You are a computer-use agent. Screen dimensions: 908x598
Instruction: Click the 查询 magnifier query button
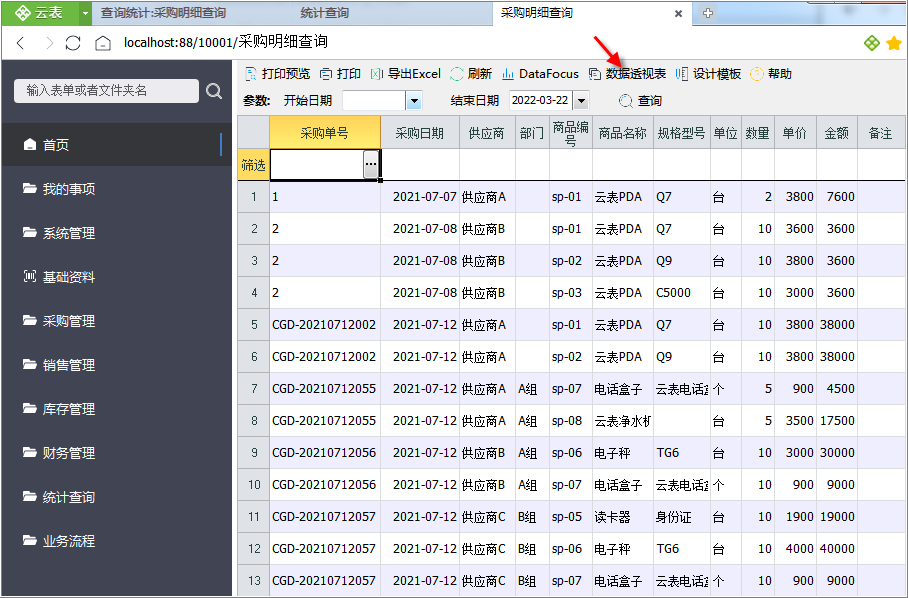pyautogui.click(x=640, y=101)
